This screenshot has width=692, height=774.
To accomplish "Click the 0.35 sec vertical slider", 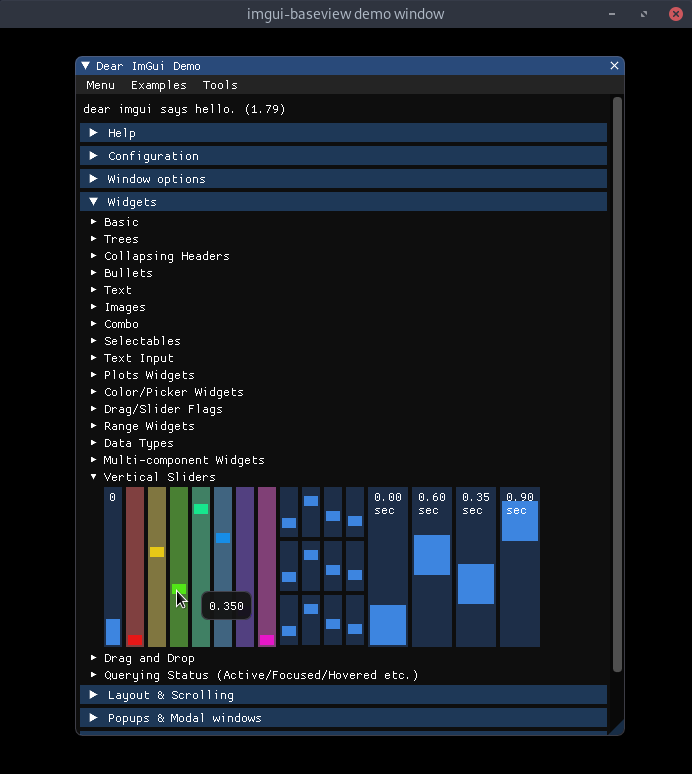I will (x=476, y=567).
